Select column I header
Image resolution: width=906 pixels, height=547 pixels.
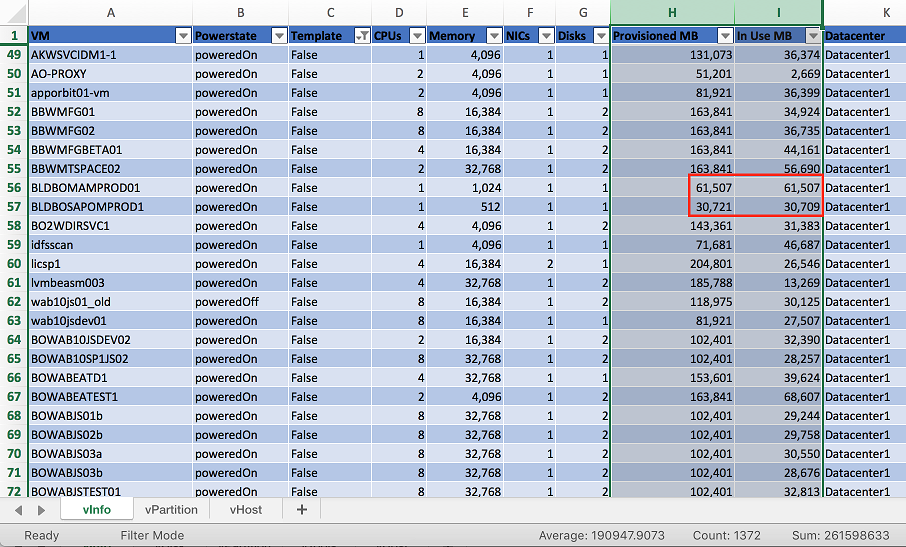(778, 13)
